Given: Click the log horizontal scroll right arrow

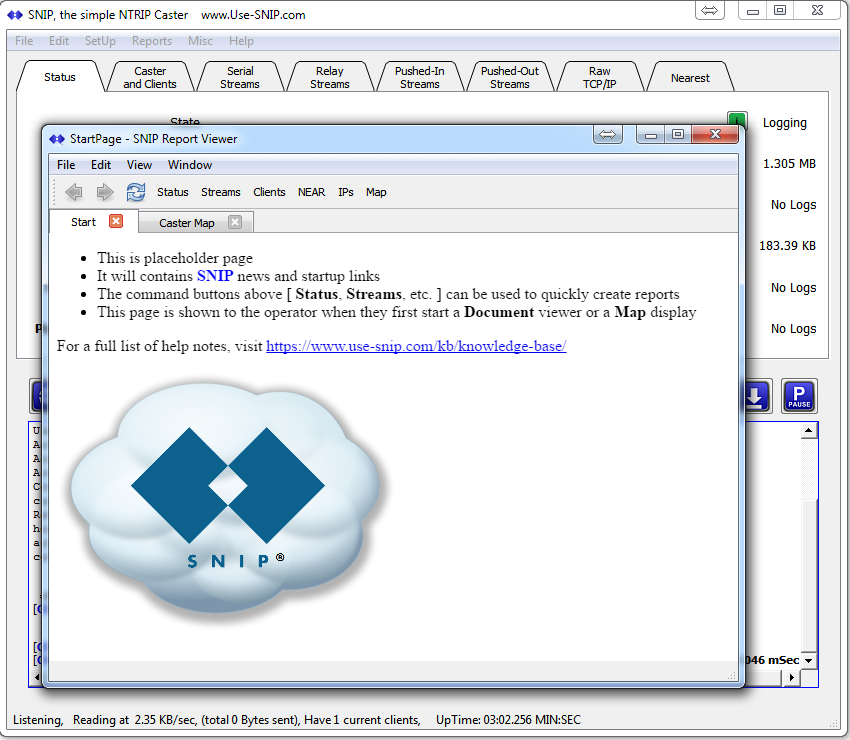Looking at the screenshot, I should (x=791, y=677).
